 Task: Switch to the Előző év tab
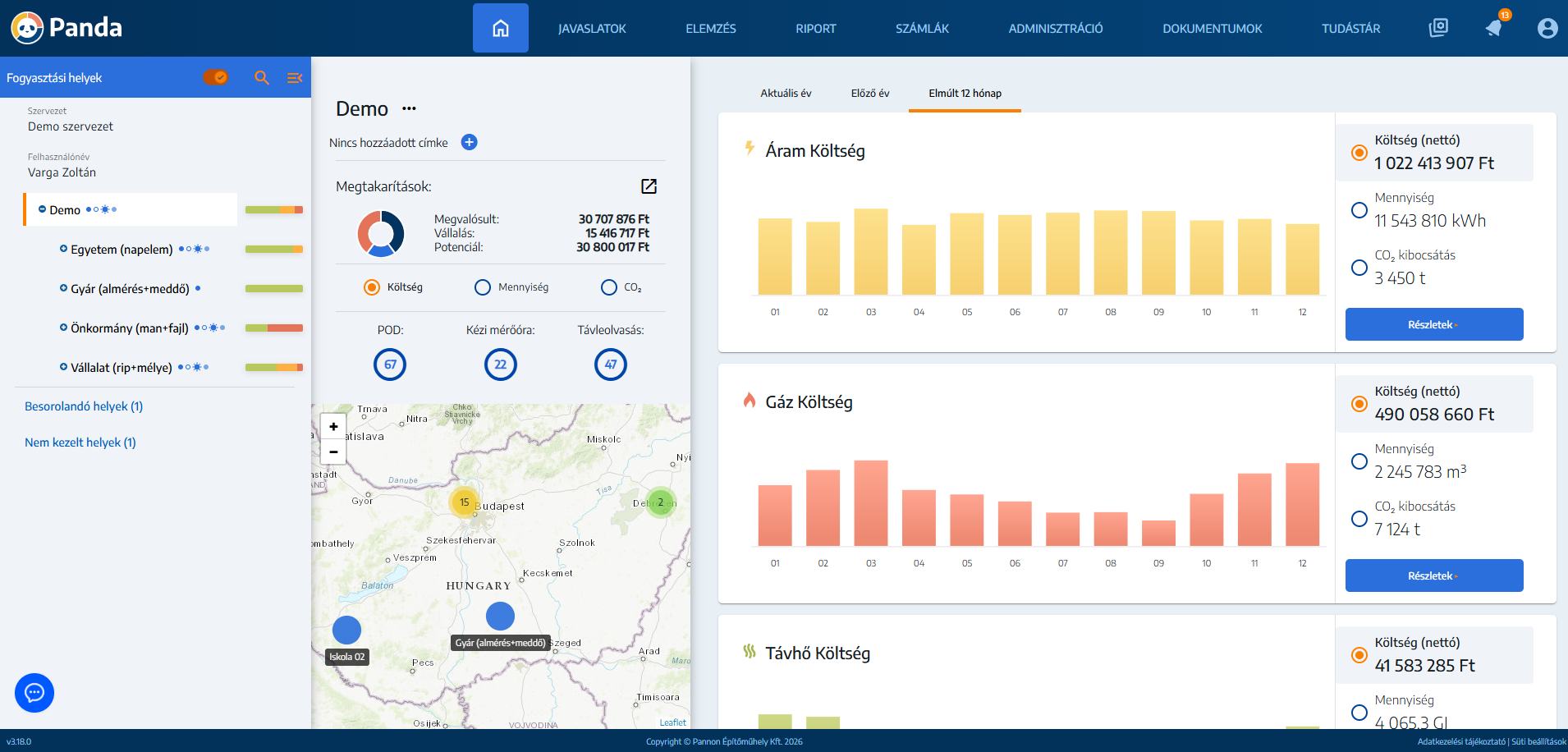[x=869, y=94]
